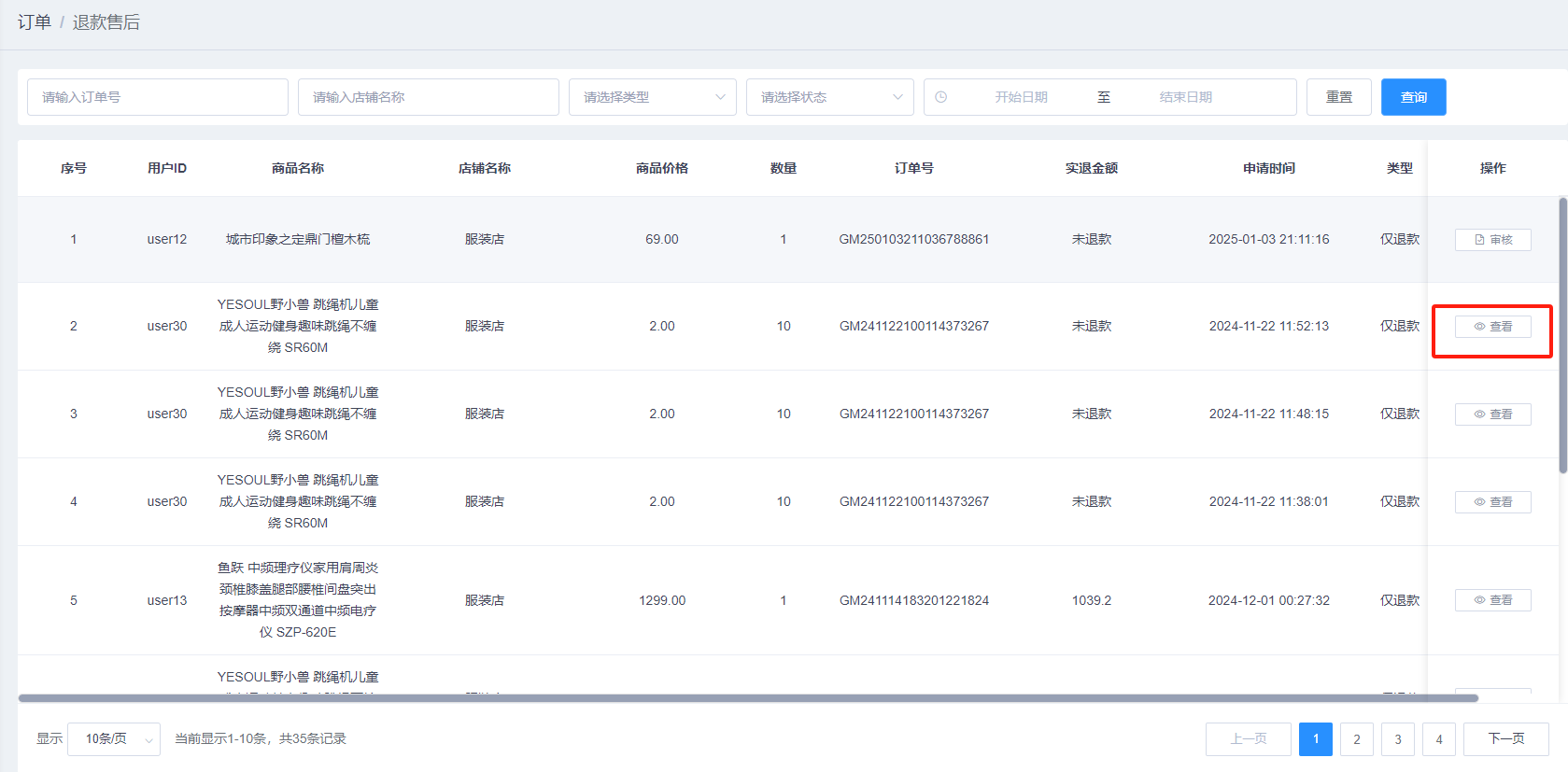
Task: Click the clock icon in date range
Action: 941,97
